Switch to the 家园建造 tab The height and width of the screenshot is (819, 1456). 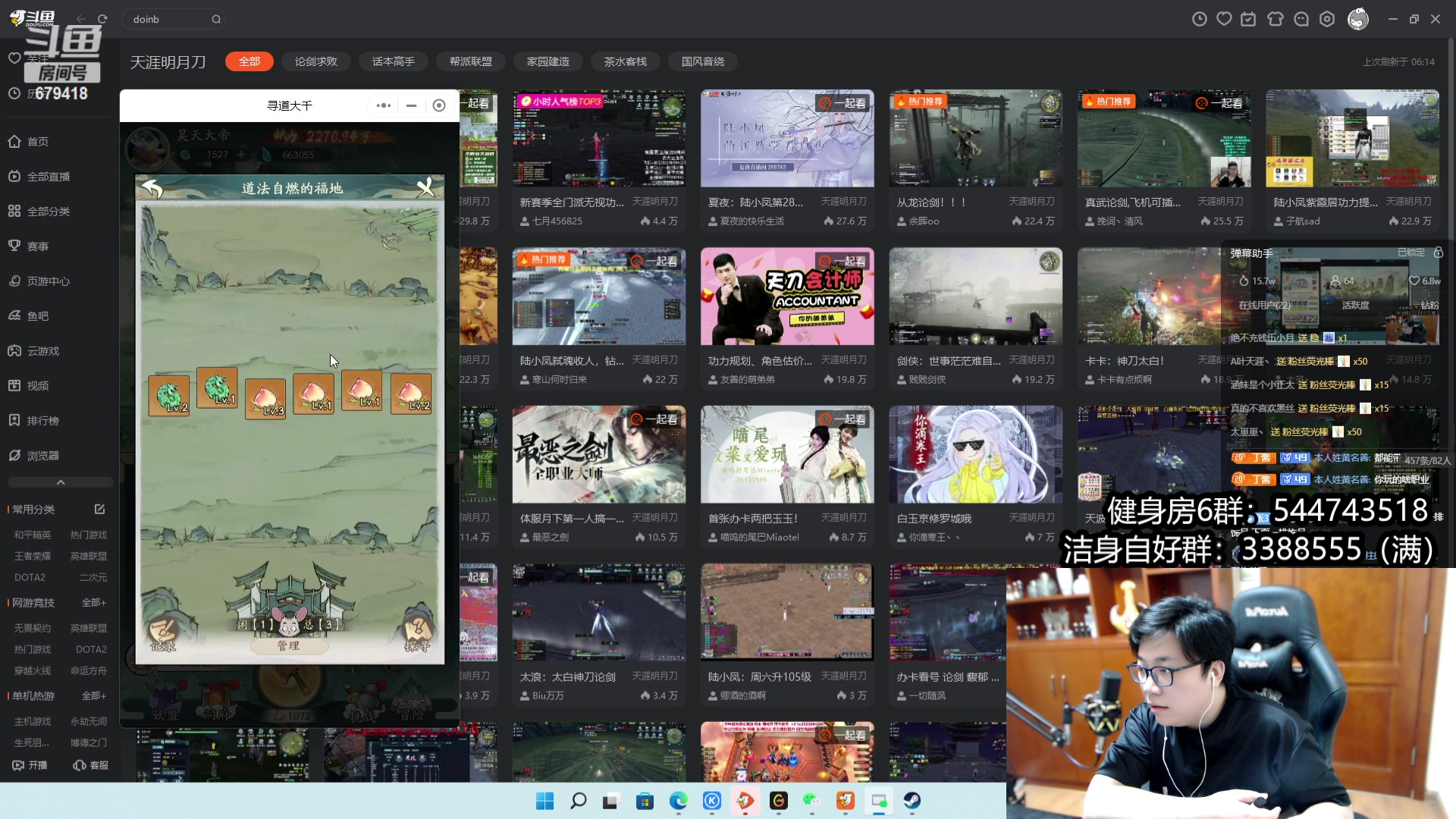(548, 61)
